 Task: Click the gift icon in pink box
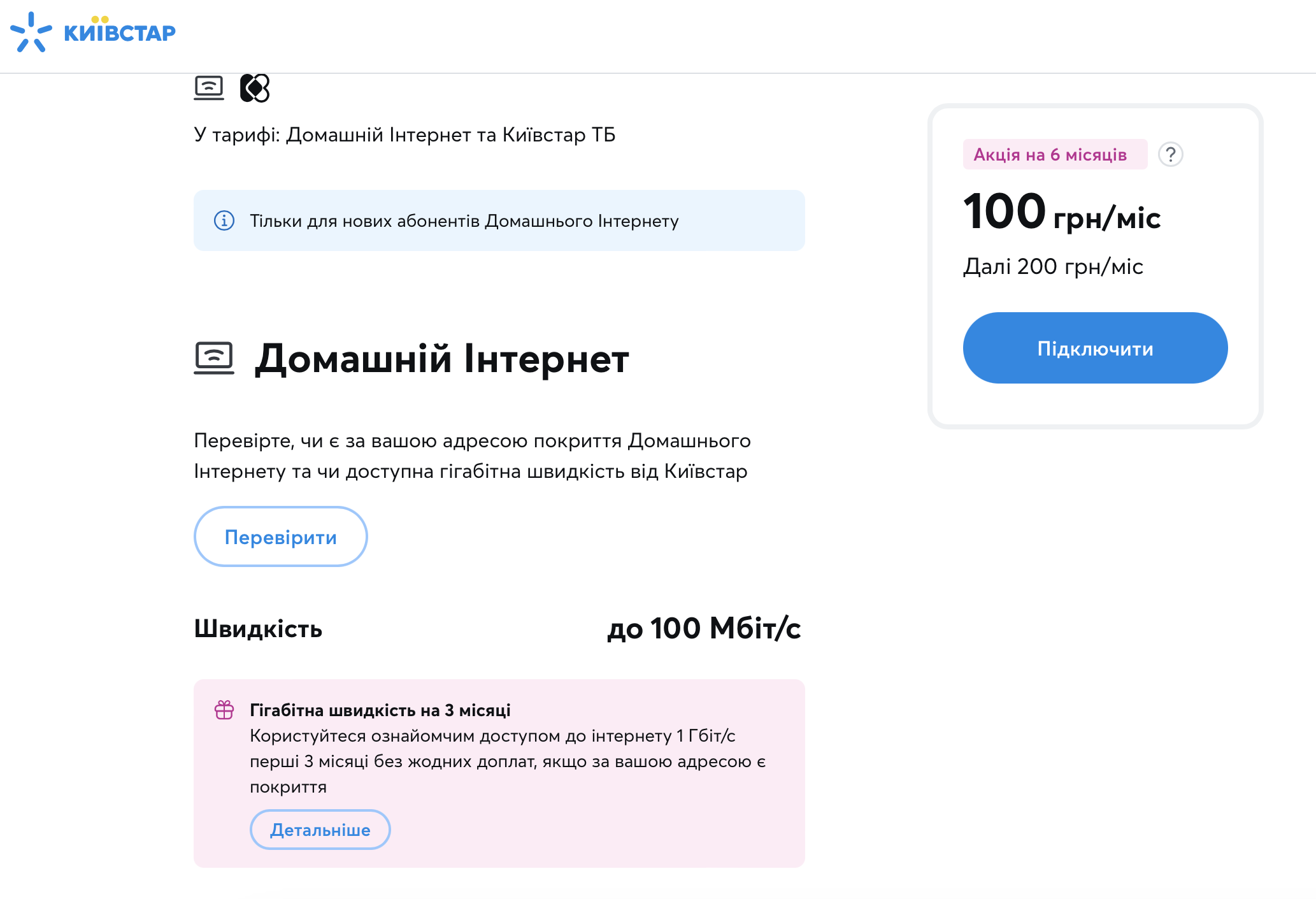point(224,710)
